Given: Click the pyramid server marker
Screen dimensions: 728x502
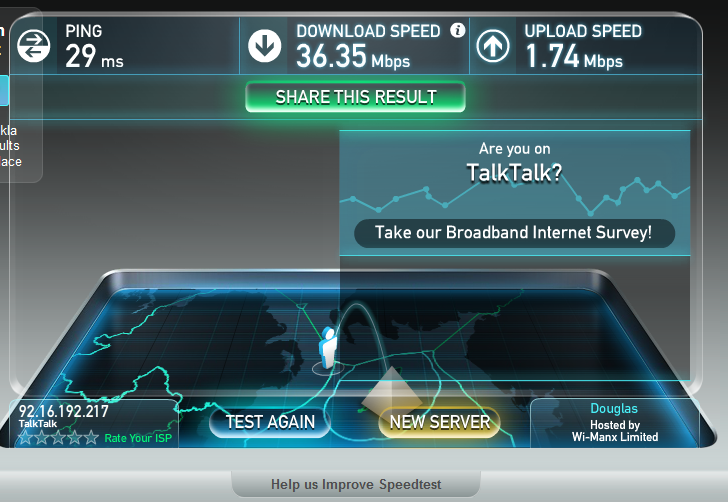Looking at the screenshot, I should point(391,389).
